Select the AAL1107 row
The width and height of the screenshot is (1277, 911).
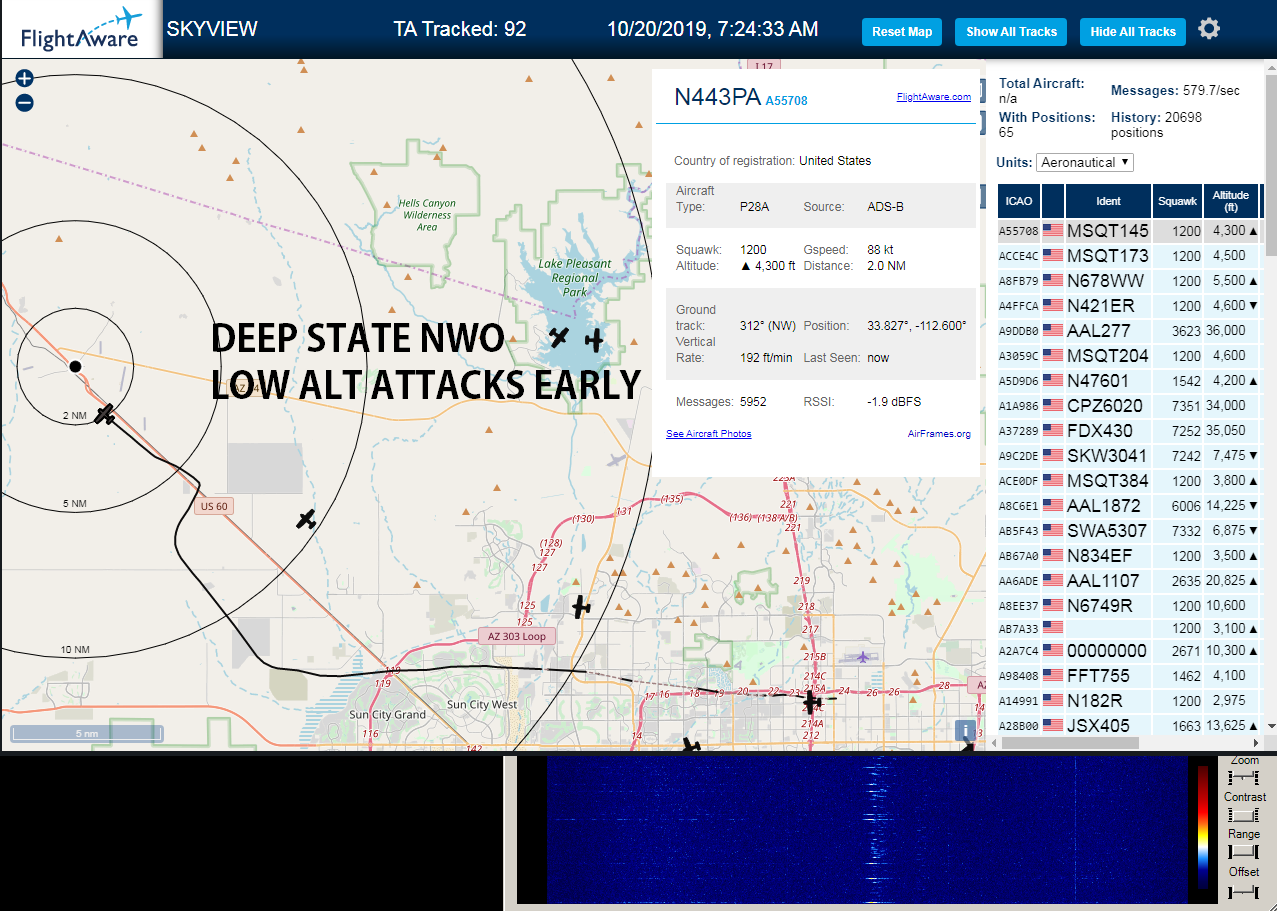1129,580
